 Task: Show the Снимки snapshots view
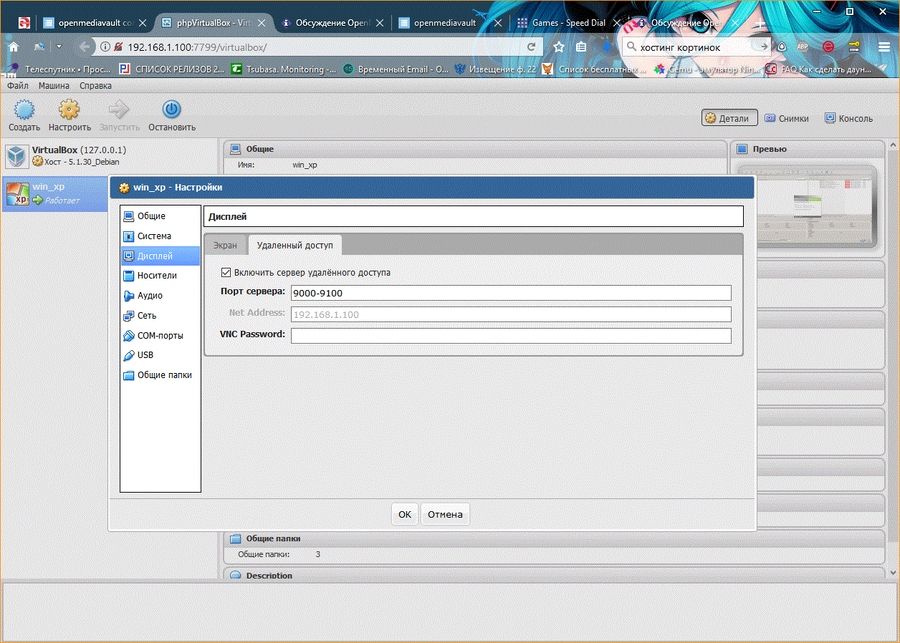pyautogui.click(x=786, y=118)
